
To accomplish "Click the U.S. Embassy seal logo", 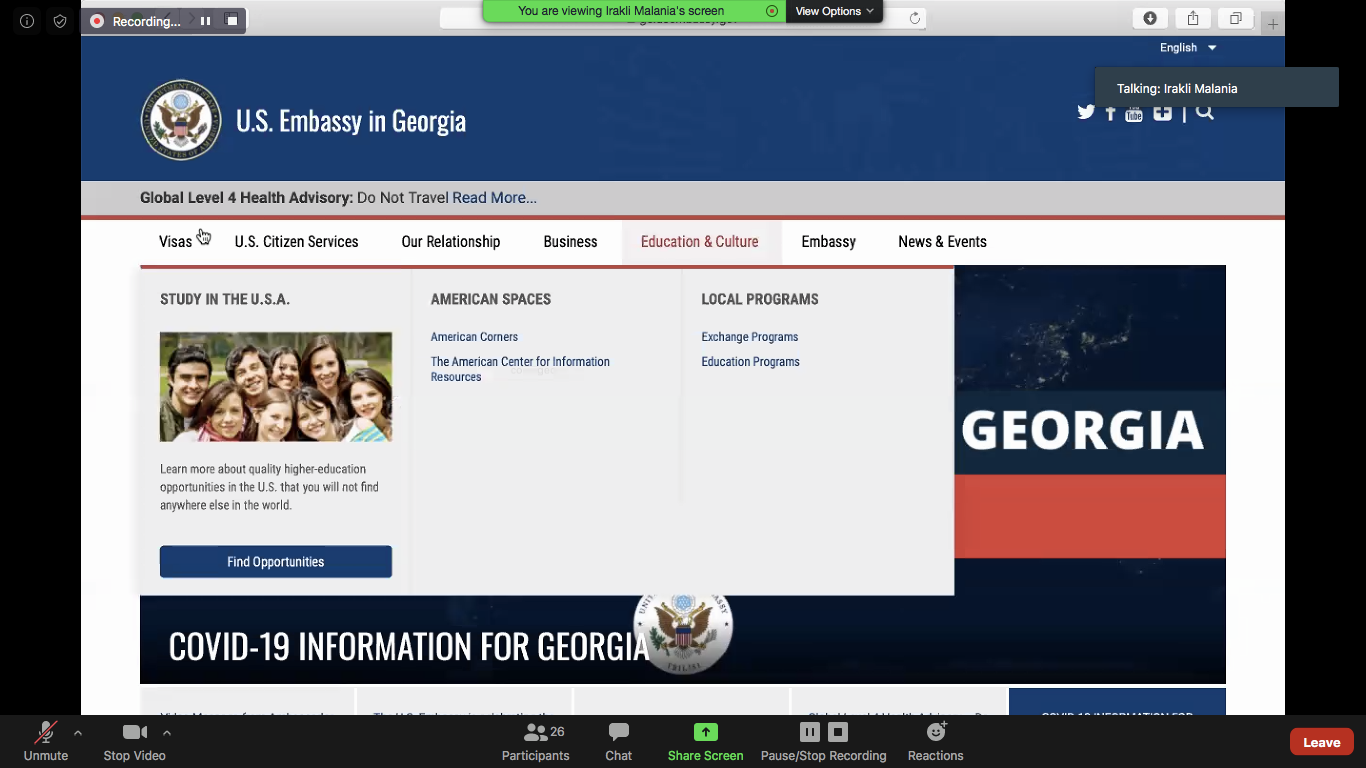I will pos(181,121).
